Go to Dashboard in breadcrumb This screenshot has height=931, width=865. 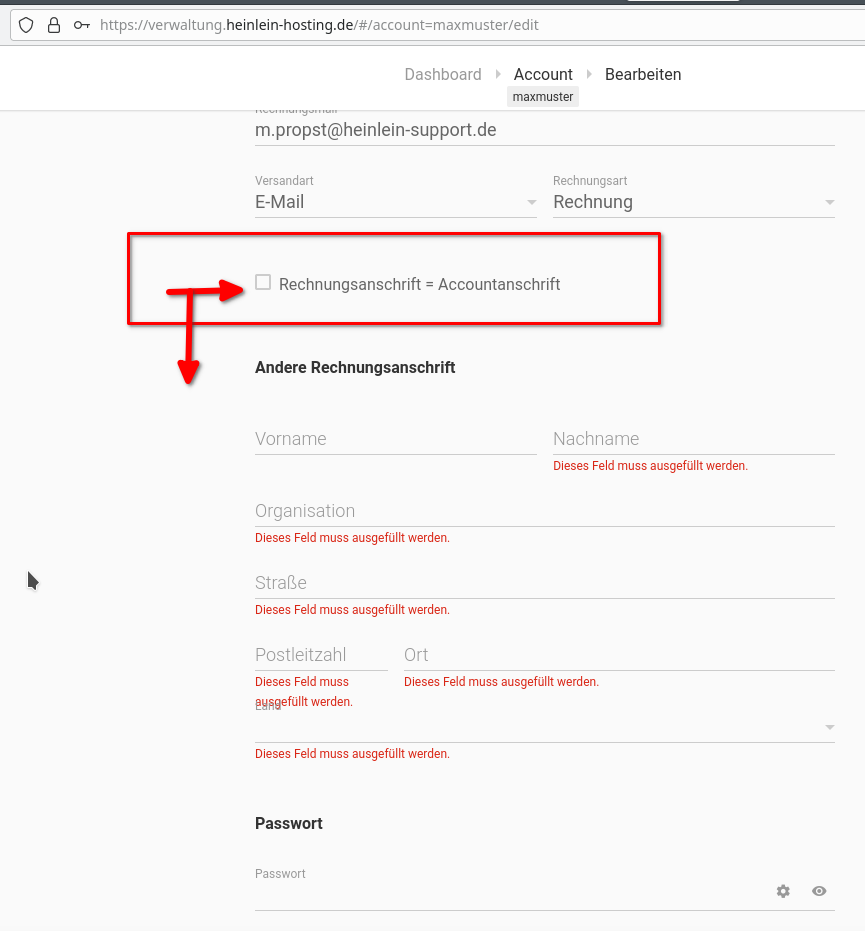(442, 74)
